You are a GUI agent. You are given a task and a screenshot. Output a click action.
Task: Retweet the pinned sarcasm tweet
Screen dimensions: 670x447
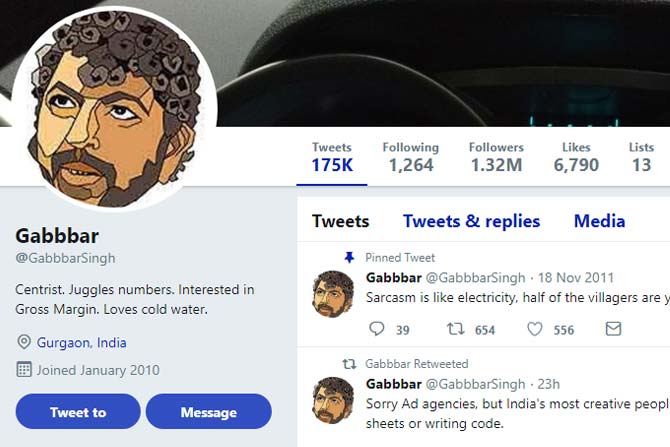click(455, 329)
